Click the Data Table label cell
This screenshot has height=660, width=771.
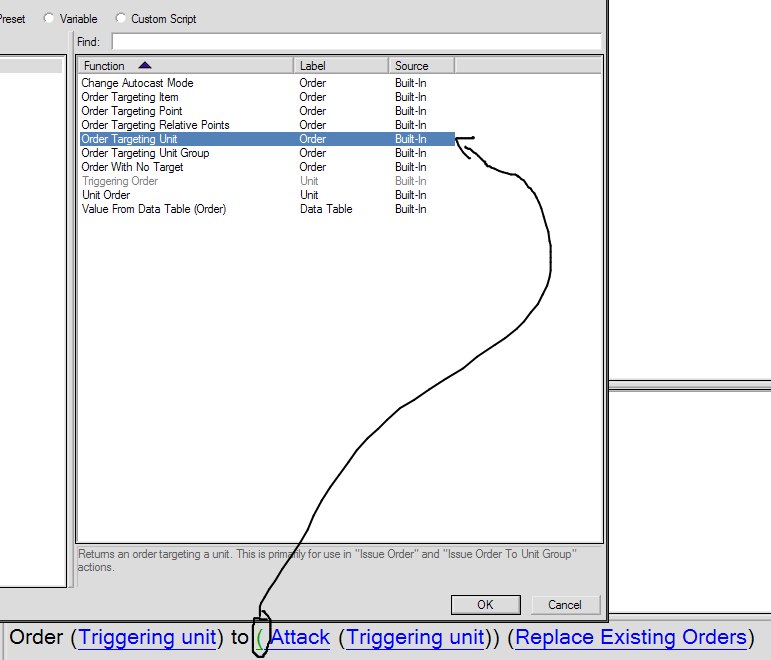[326, 209]
